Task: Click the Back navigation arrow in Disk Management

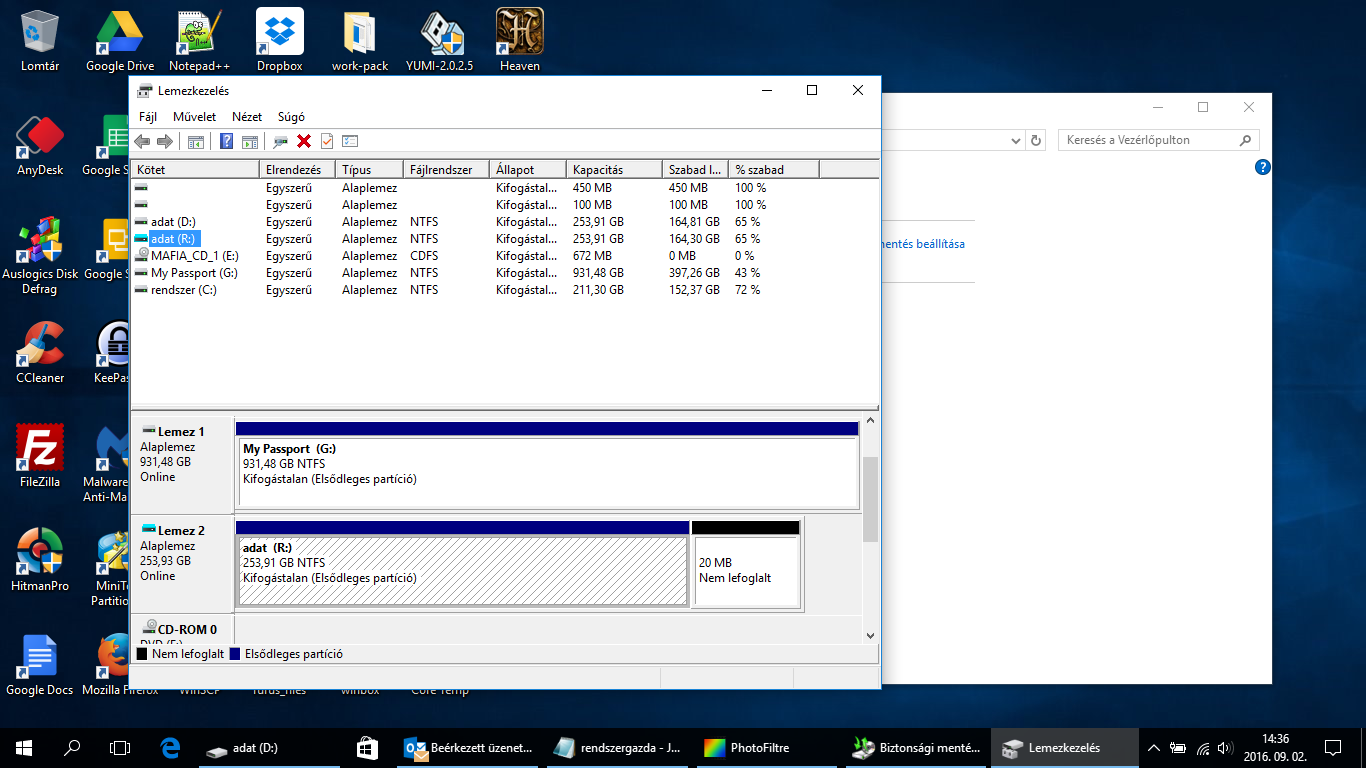Action: (141, 141)
